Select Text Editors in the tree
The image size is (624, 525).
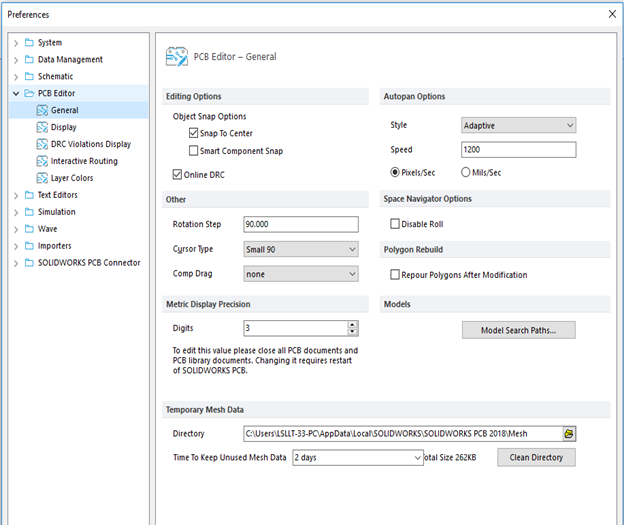pyautogui.click(x=57, y=195)
